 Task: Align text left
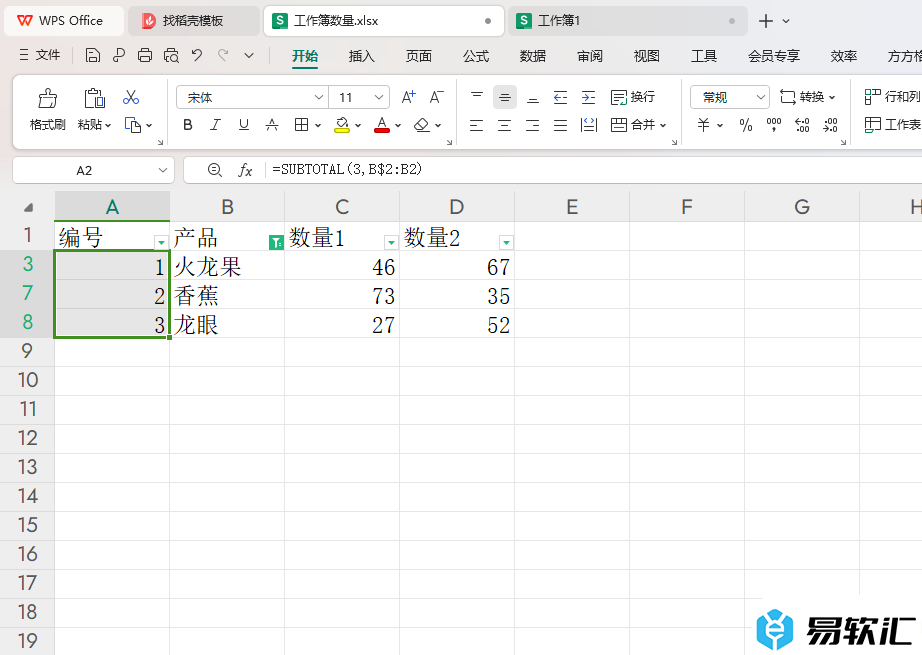(476, 125)
